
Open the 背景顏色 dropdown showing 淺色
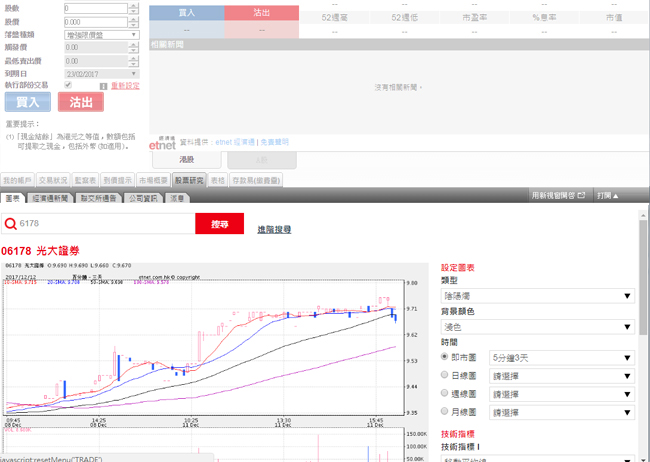click(x=538, y=327)
